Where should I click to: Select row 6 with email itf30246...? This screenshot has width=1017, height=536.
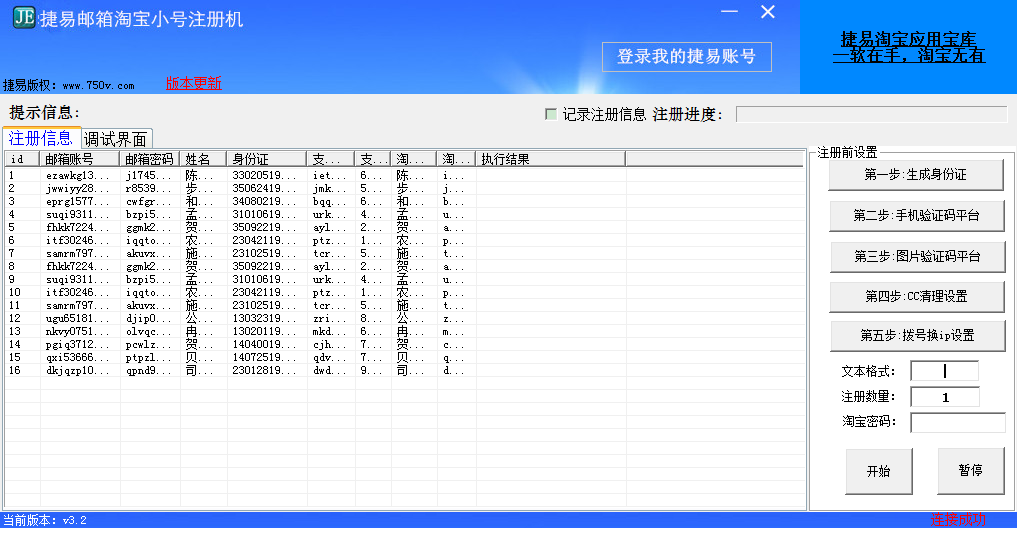(404, 240)
